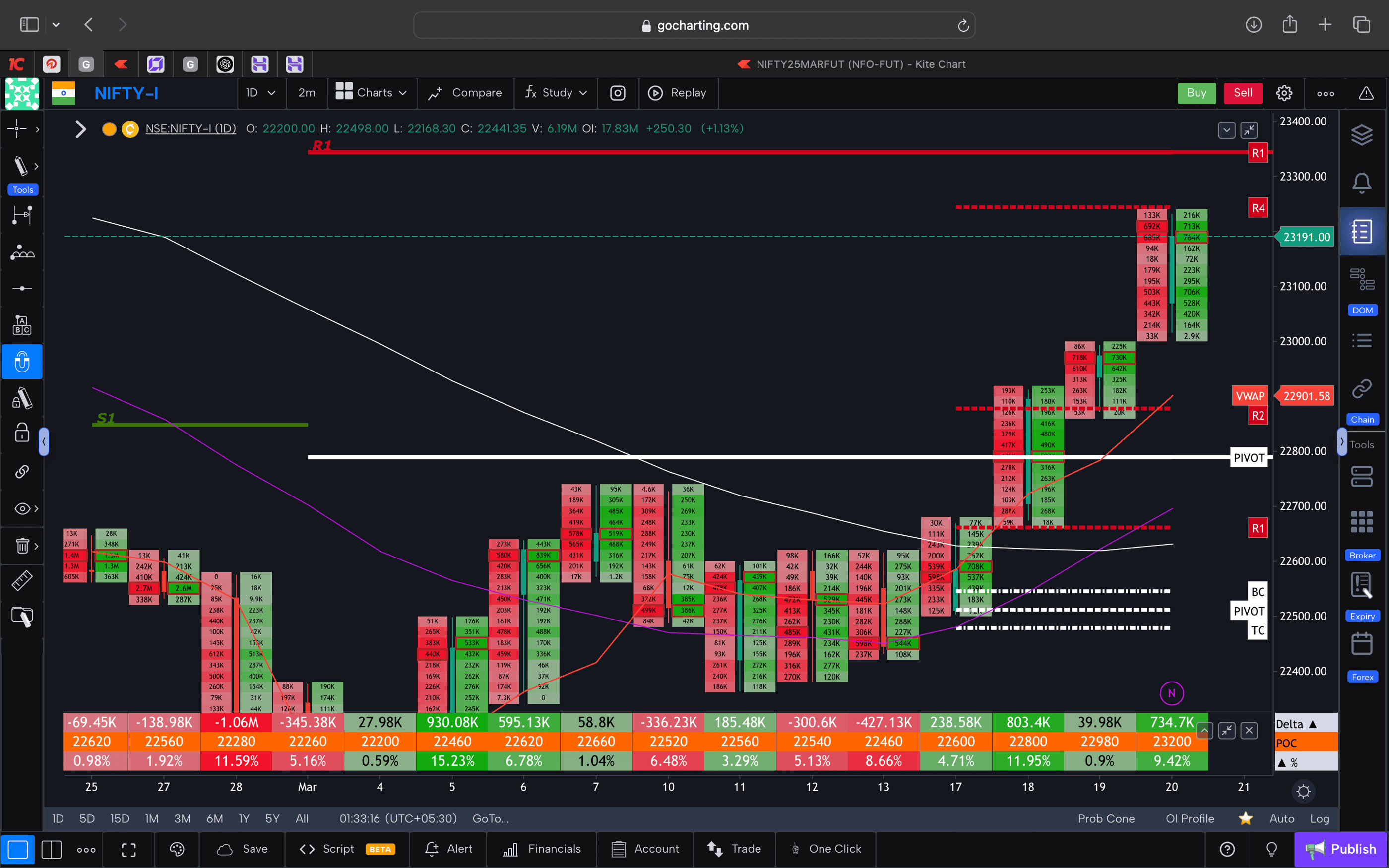Screen dimensions: 1389x868
Task: Open the color palette in the bottom bar
Action: tap(177, 849)
